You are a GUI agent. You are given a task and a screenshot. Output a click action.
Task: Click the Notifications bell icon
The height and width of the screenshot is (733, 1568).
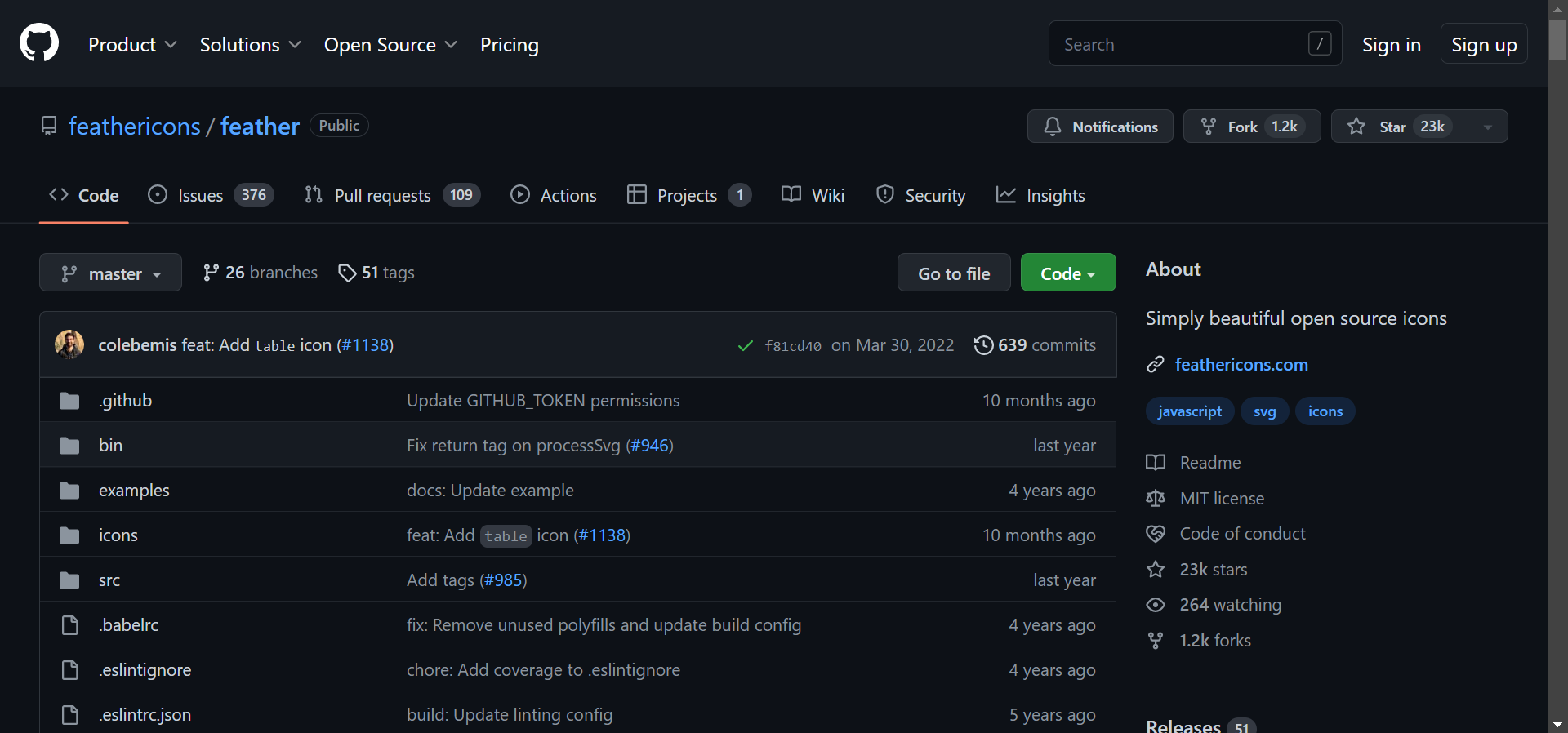(1053, 127)
